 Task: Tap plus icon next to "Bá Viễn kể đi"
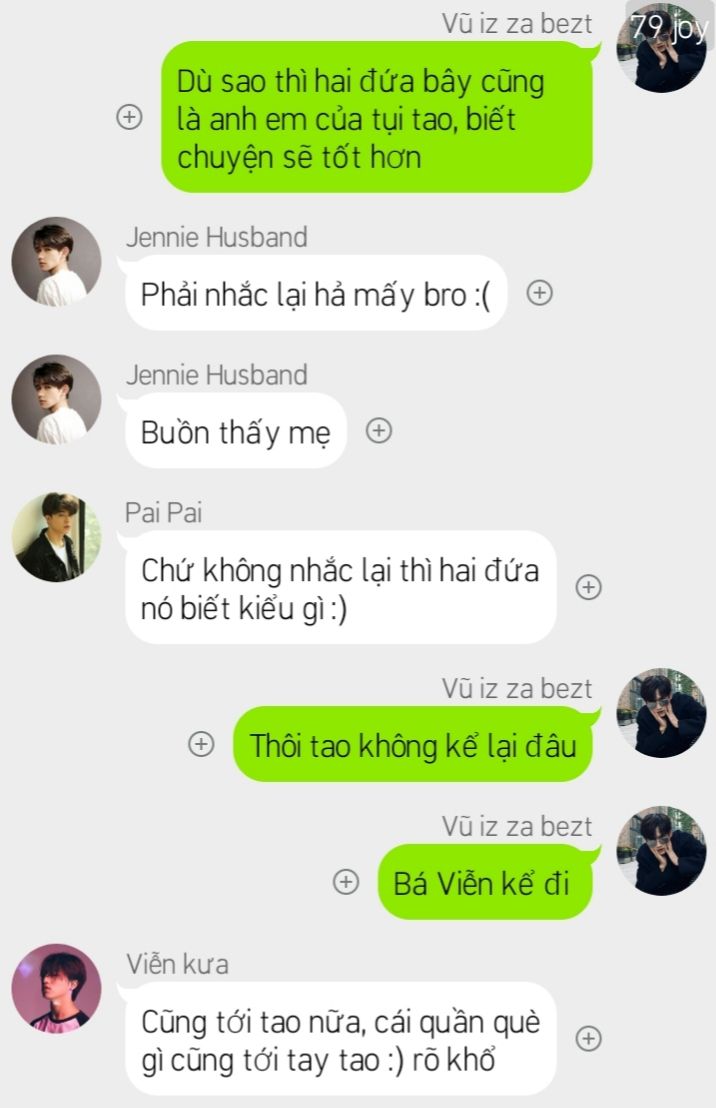point(346,882)
